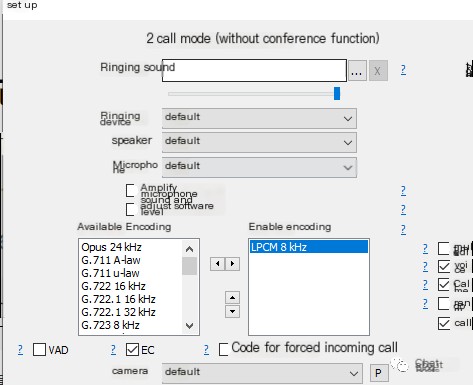Open help link beside Amplify microphone option

[x=403, y=191]
